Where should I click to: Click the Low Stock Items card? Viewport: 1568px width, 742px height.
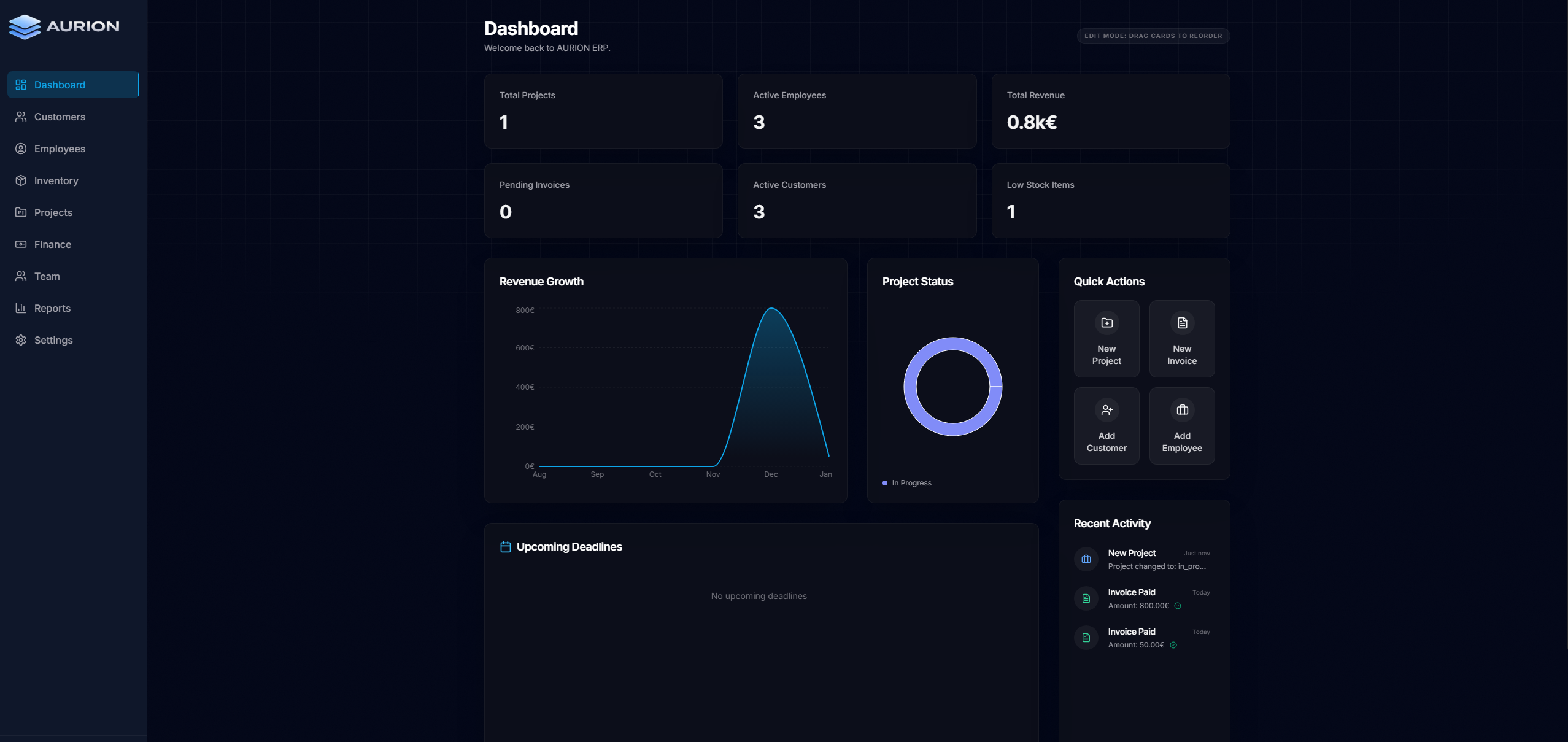(1110, 201)
